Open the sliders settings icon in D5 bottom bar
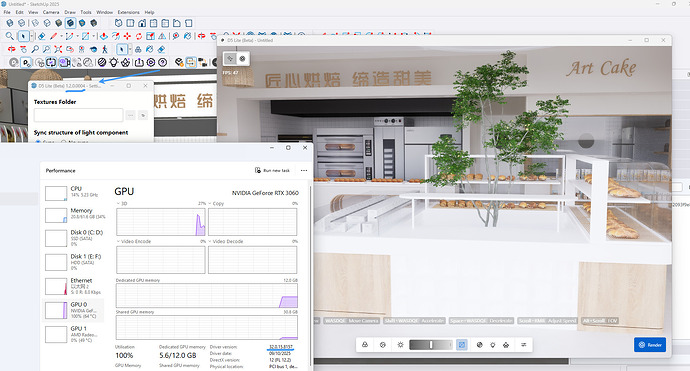Screen dimensions: 690x371 pyautogui.click(x=524, y=345)
